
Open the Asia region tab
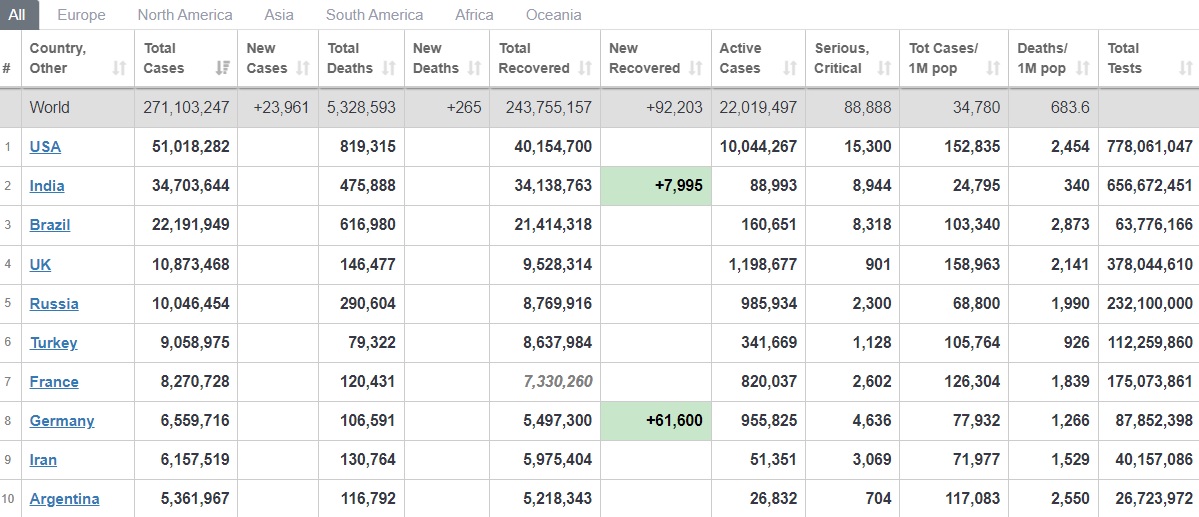pos(279,15)
